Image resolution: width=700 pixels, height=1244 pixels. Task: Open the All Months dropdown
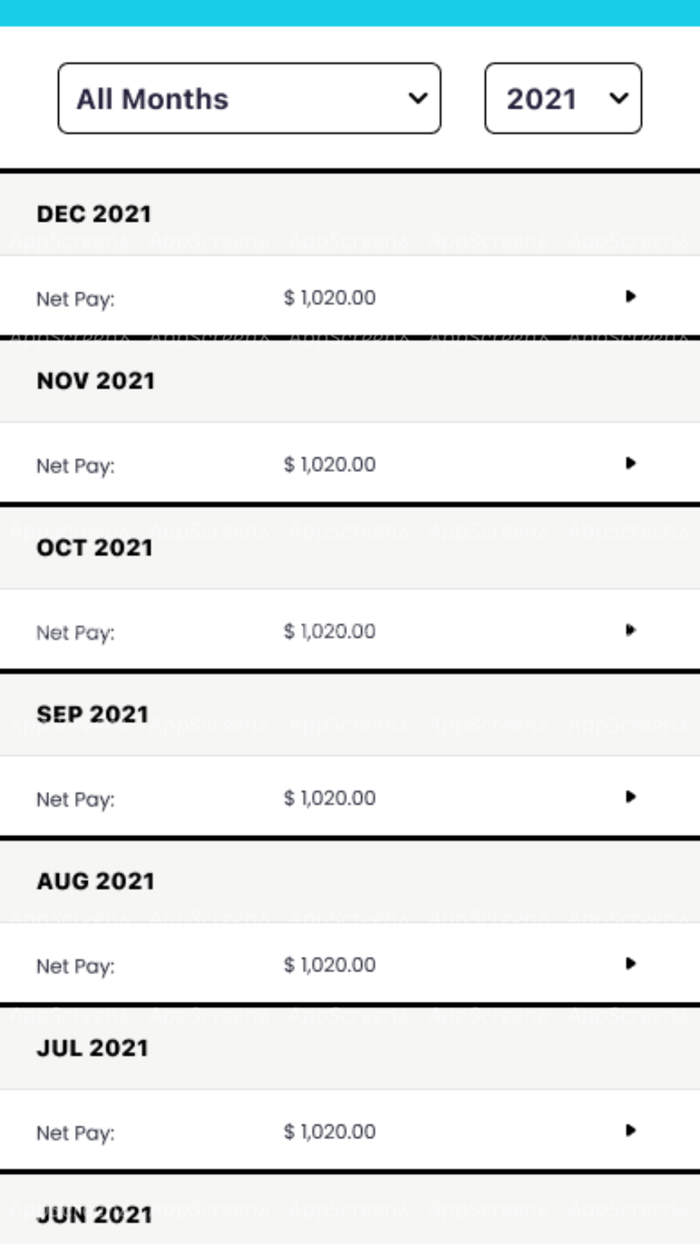coord(249,98)
